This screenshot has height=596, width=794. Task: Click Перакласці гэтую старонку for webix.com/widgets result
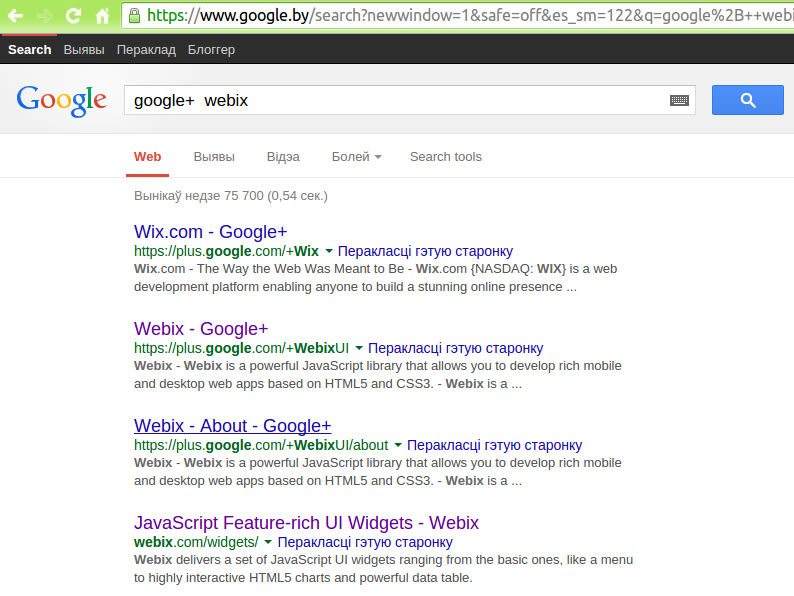[365, 542]
